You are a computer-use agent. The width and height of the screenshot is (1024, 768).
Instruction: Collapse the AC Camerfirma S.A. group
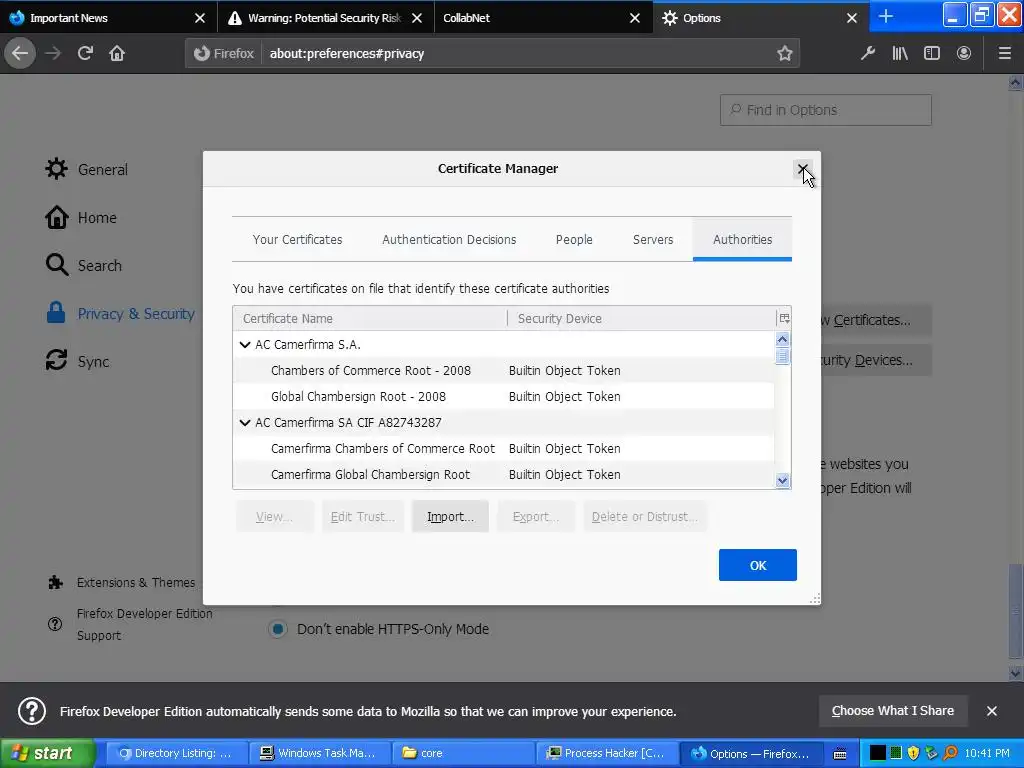click(x=245, y=344)
